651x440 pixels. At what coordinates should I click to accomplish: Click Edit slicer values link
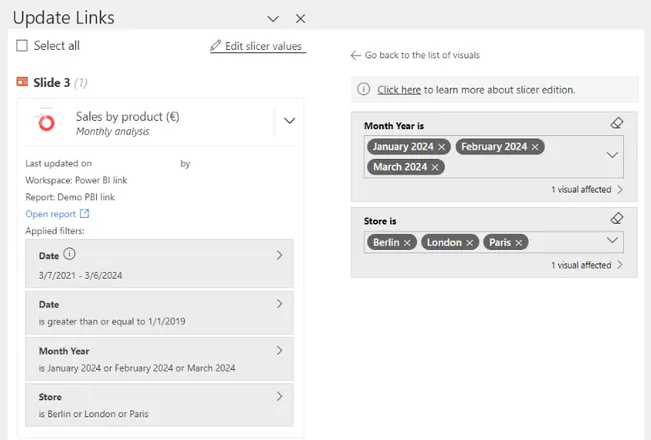(x=258, y=46)
